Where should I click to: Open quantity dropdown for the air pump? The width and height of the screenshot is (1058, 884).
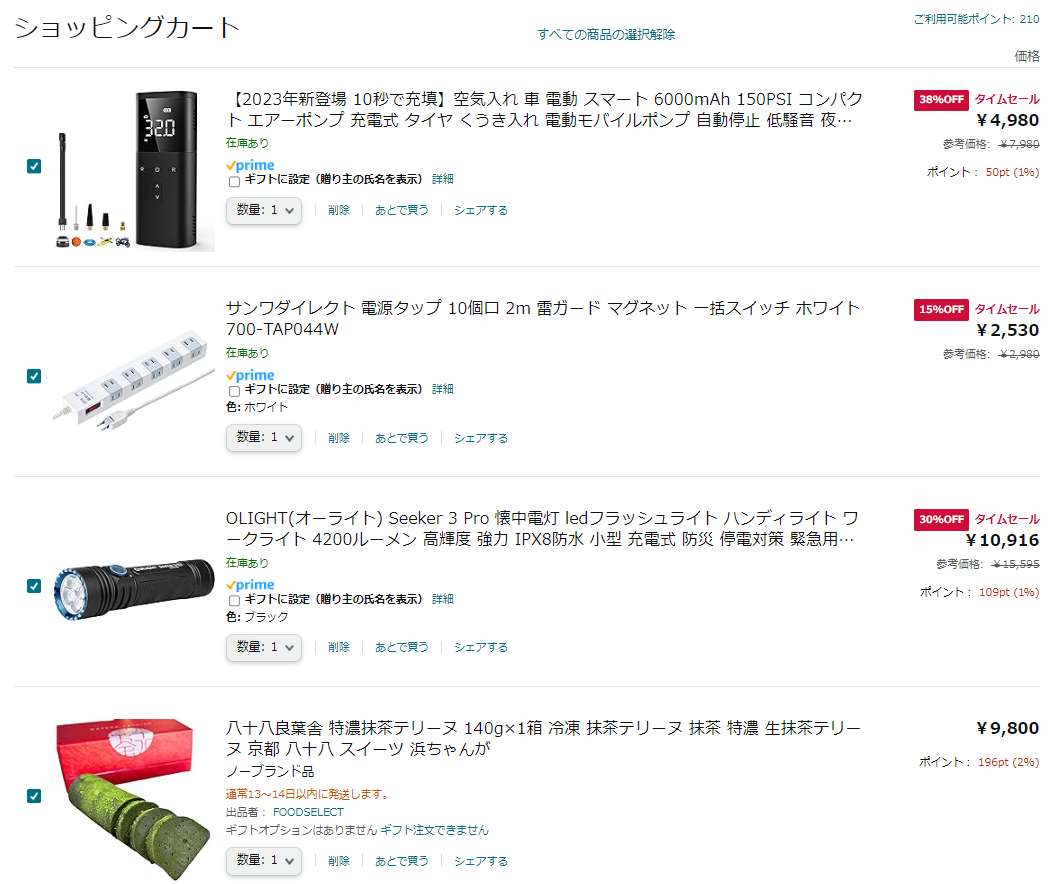(x=264, y=211)
